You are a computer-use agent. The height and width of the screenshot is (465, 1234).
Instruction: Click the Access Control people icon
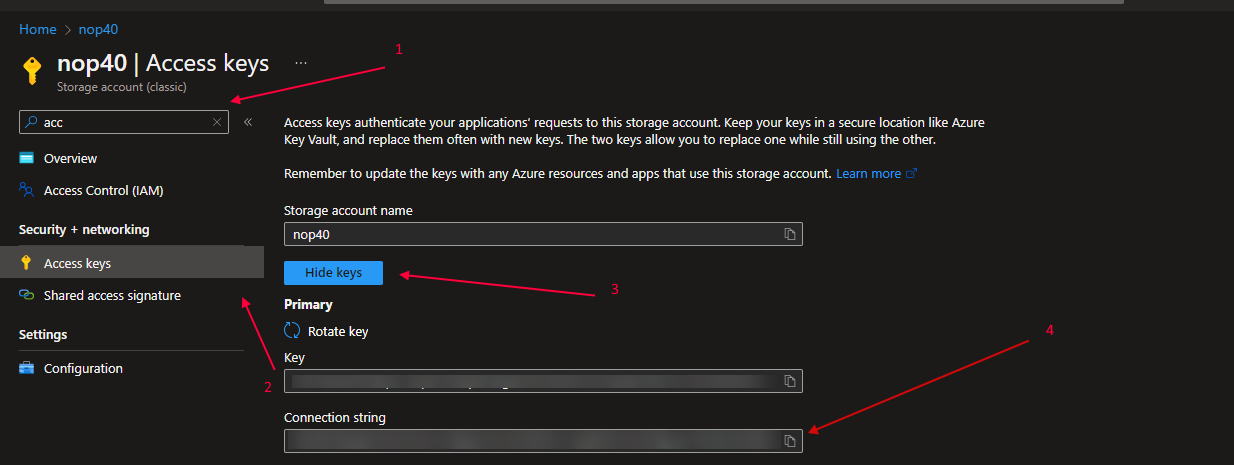27,190
